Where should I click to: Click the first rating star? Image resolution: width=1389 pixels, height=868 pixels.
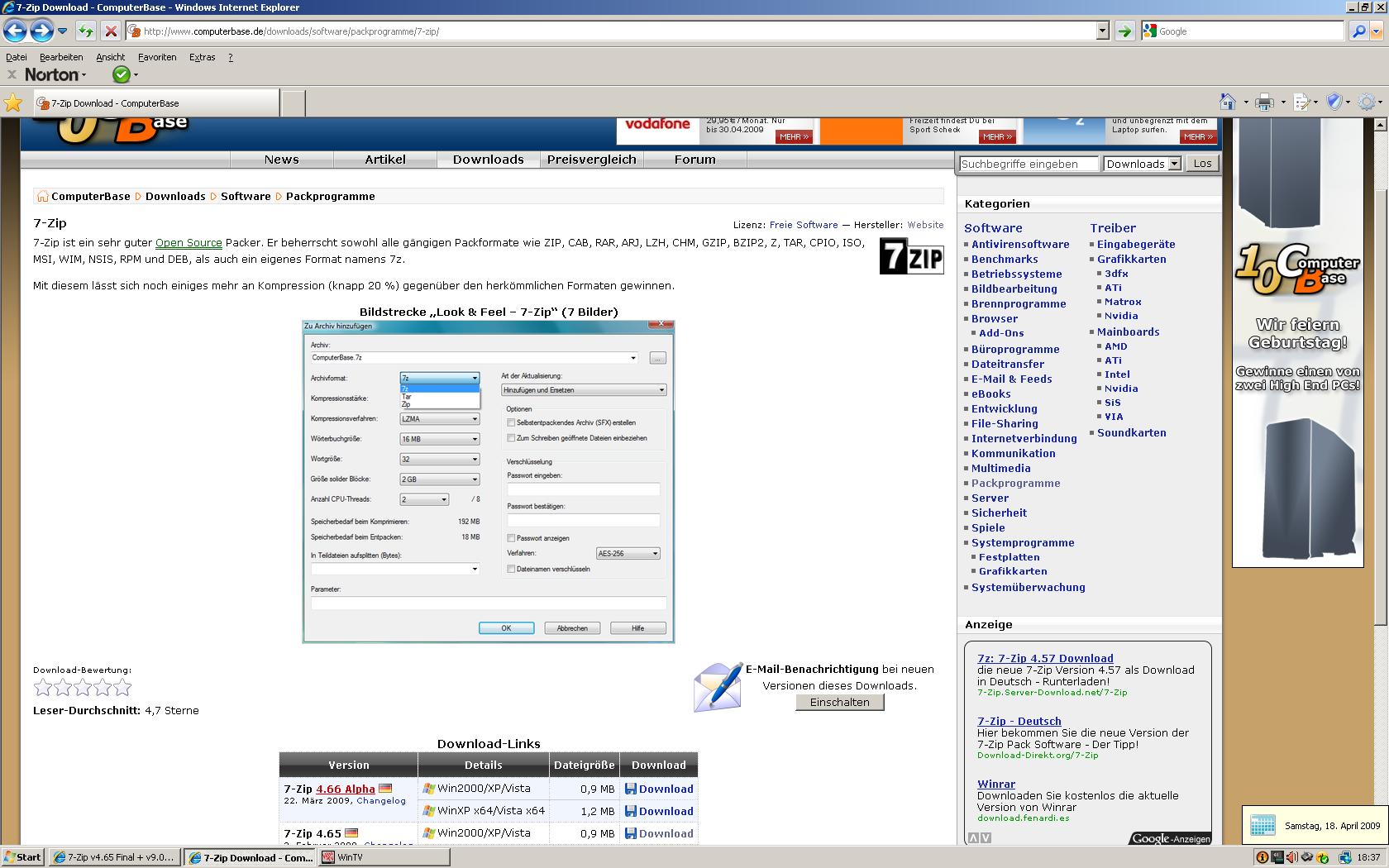click(x=43, y=688)
